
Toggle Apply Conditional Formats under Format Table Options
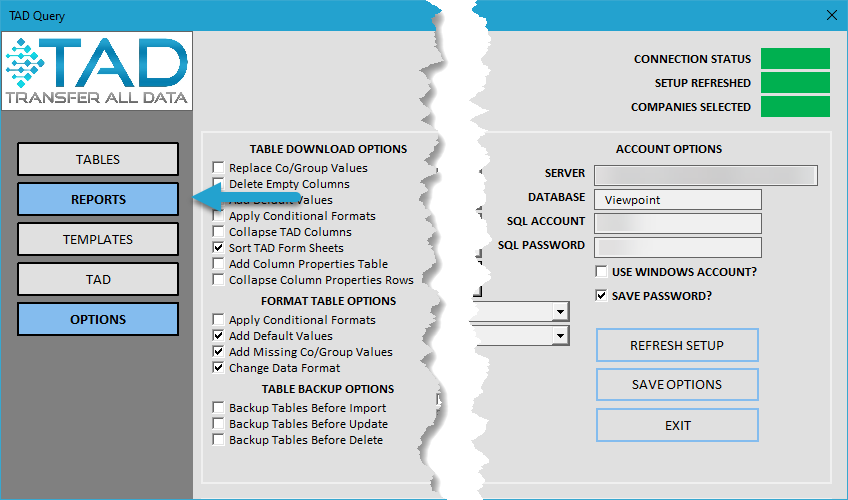click(218, 319)
